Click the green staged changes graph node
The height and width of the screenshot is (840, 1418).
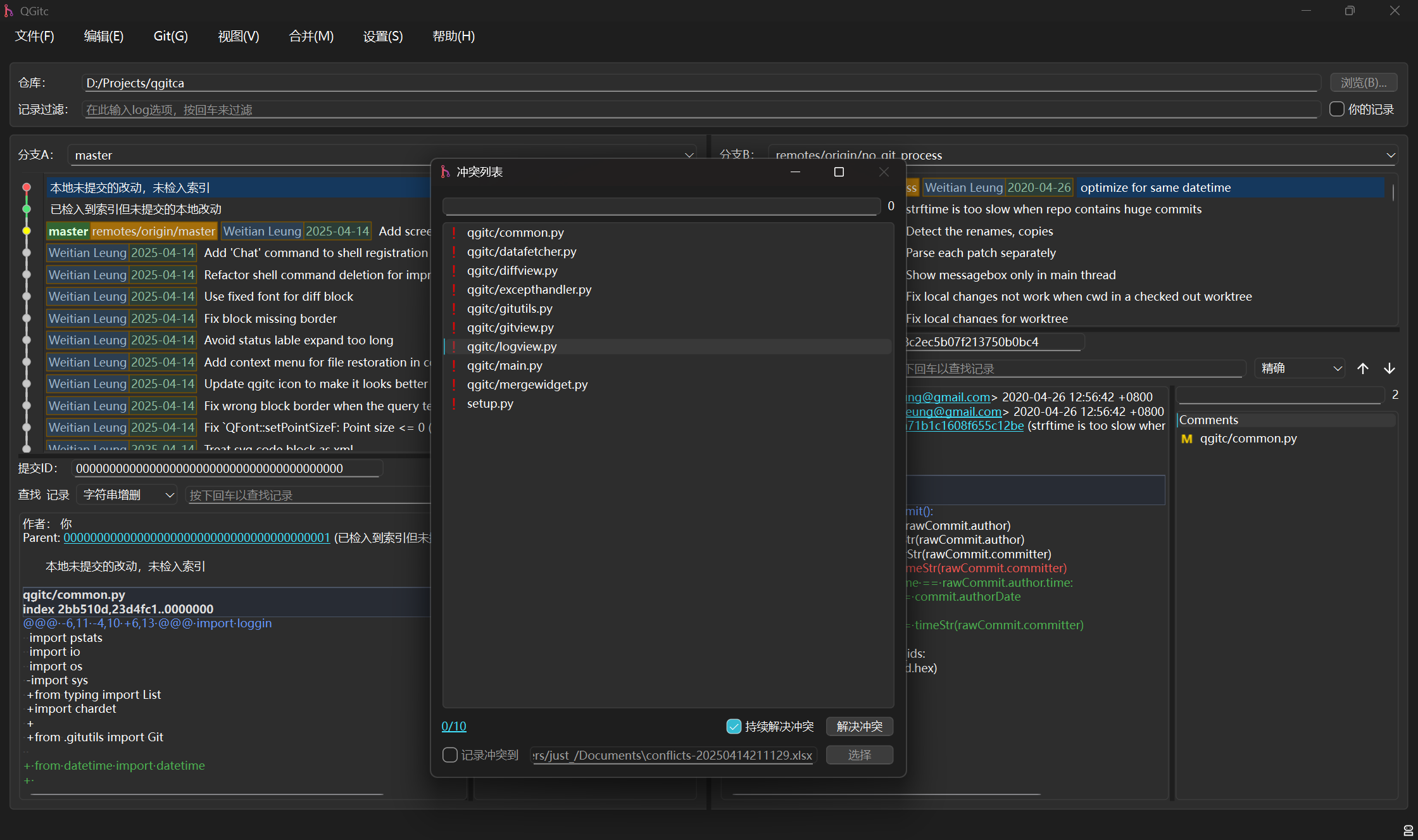click(x=27, y=209)
